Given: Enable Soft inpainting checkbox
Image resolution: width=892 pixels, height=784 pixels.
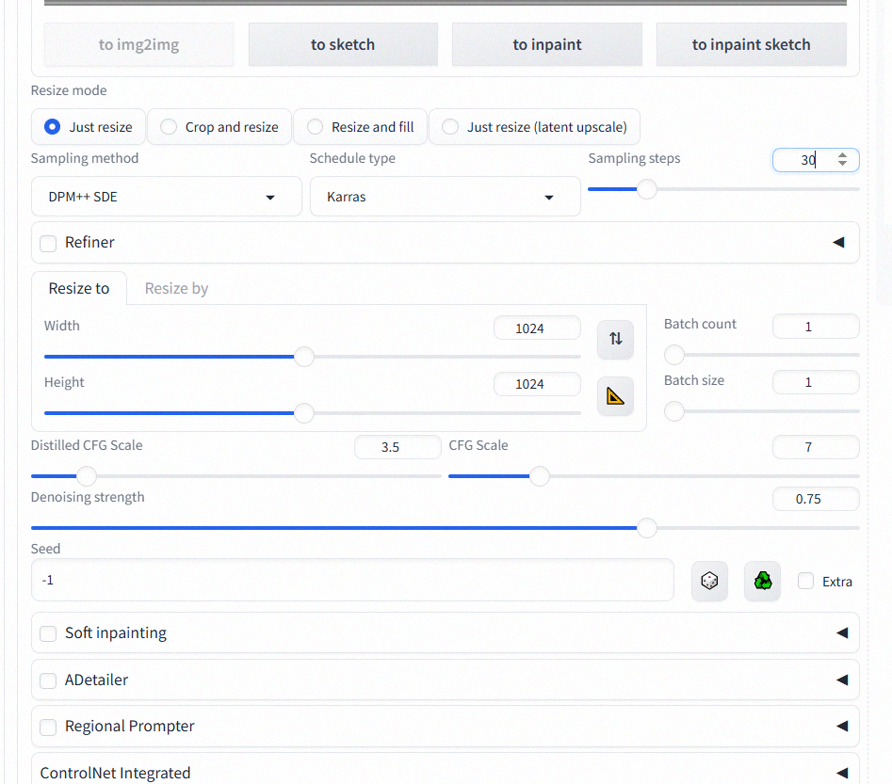Looking at the screenshot, I should 48,634.
